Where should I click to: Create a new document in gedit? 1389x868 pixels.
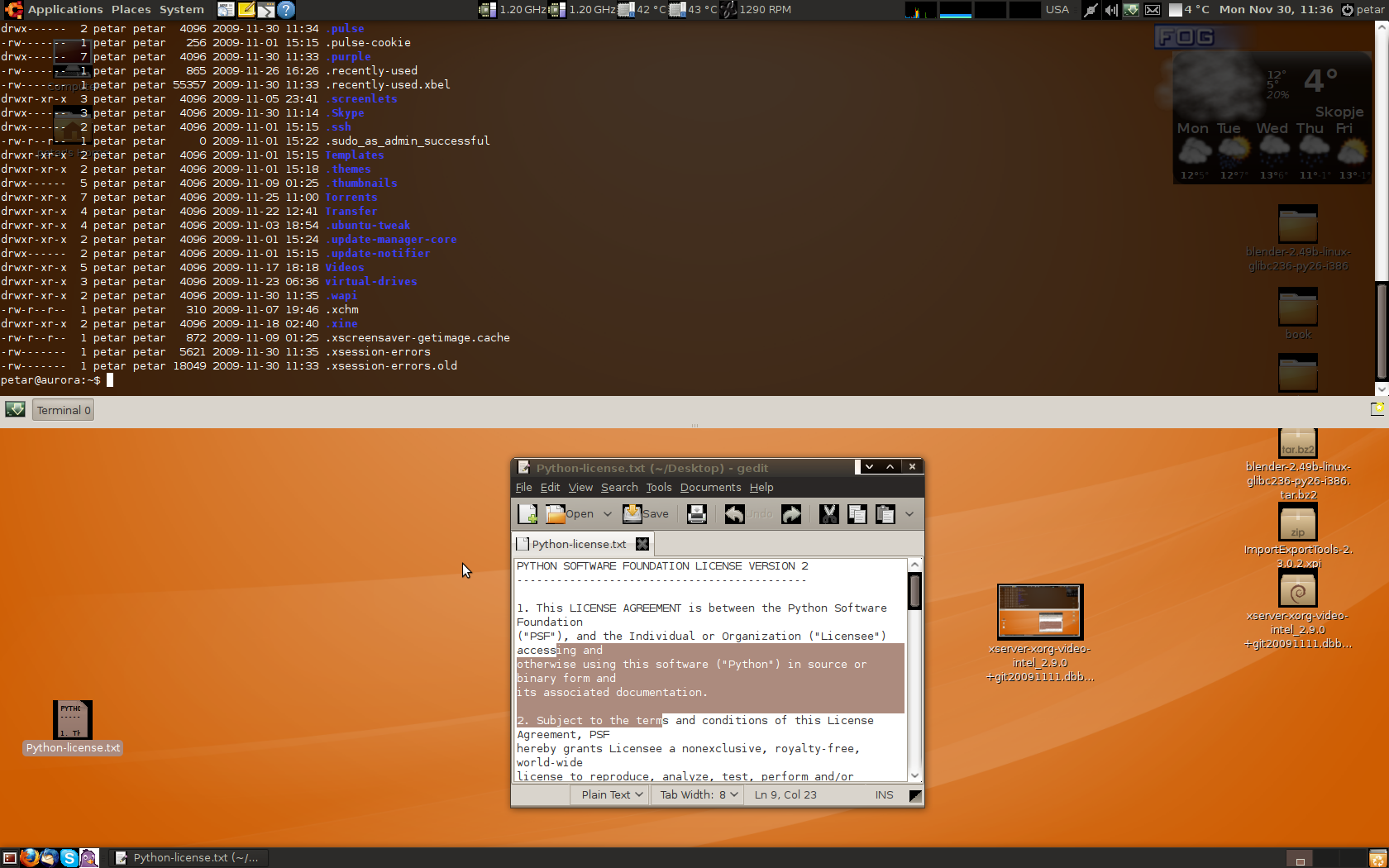click(527, 514)
